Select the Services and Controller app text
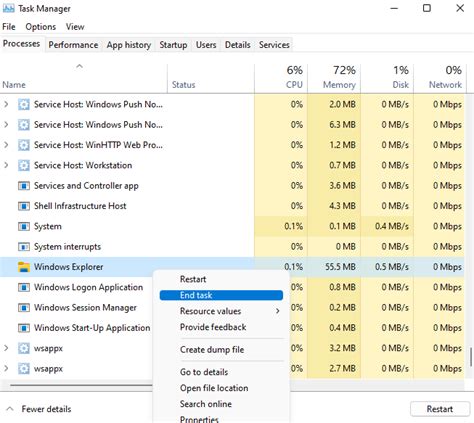This screenshot has height=423, width=474. click(x=86, y=186)
